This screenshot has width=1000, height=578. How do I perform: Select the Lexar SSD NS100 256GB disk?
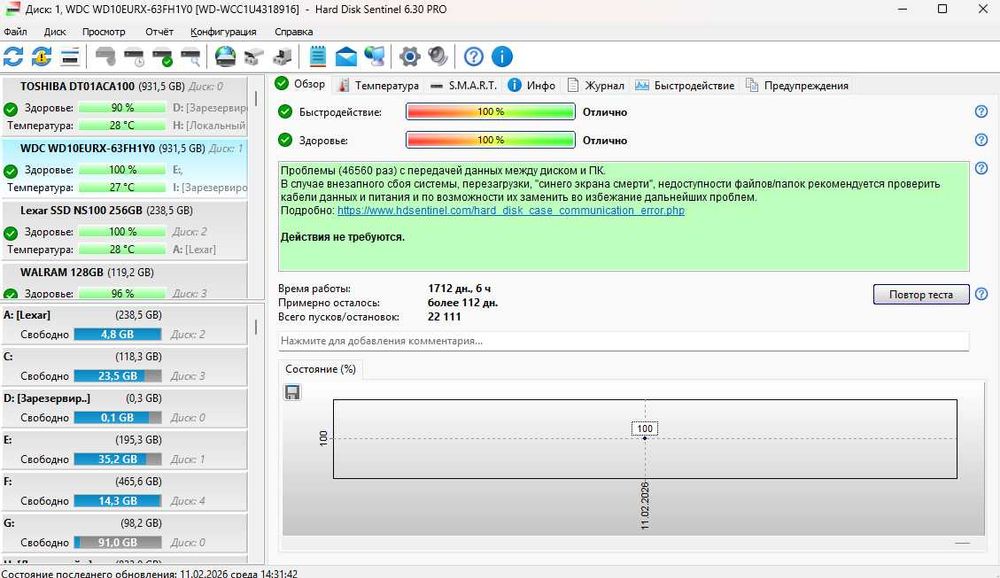[x=125, y=230]
